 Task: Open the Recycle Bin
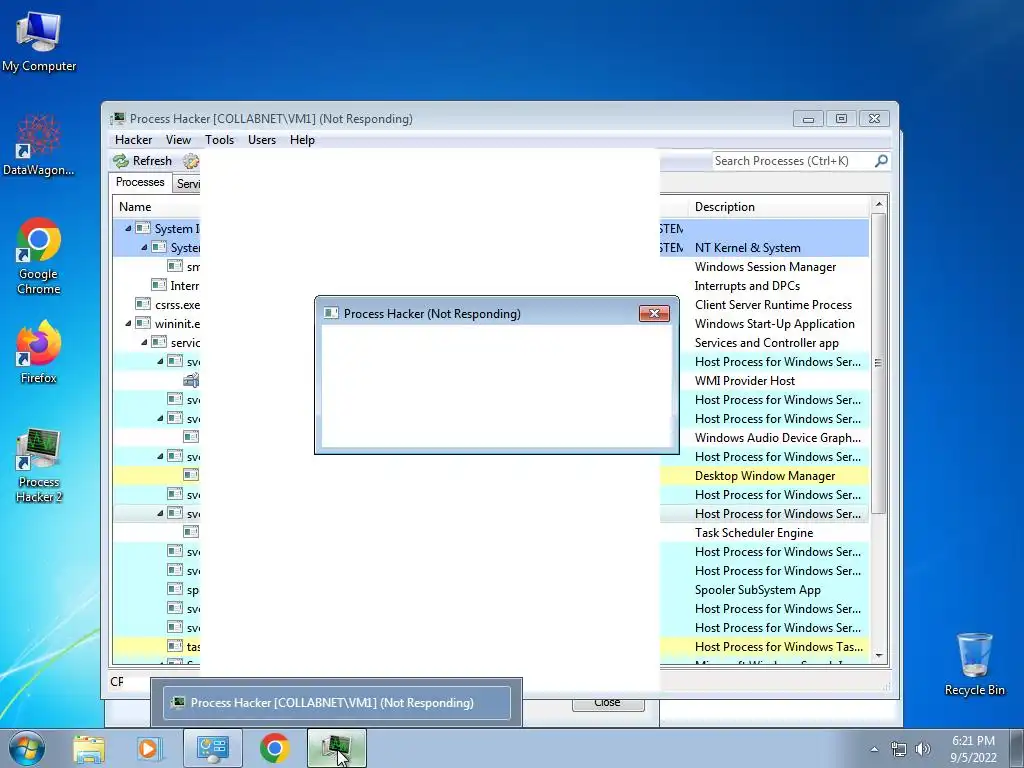tap(974, 664)
